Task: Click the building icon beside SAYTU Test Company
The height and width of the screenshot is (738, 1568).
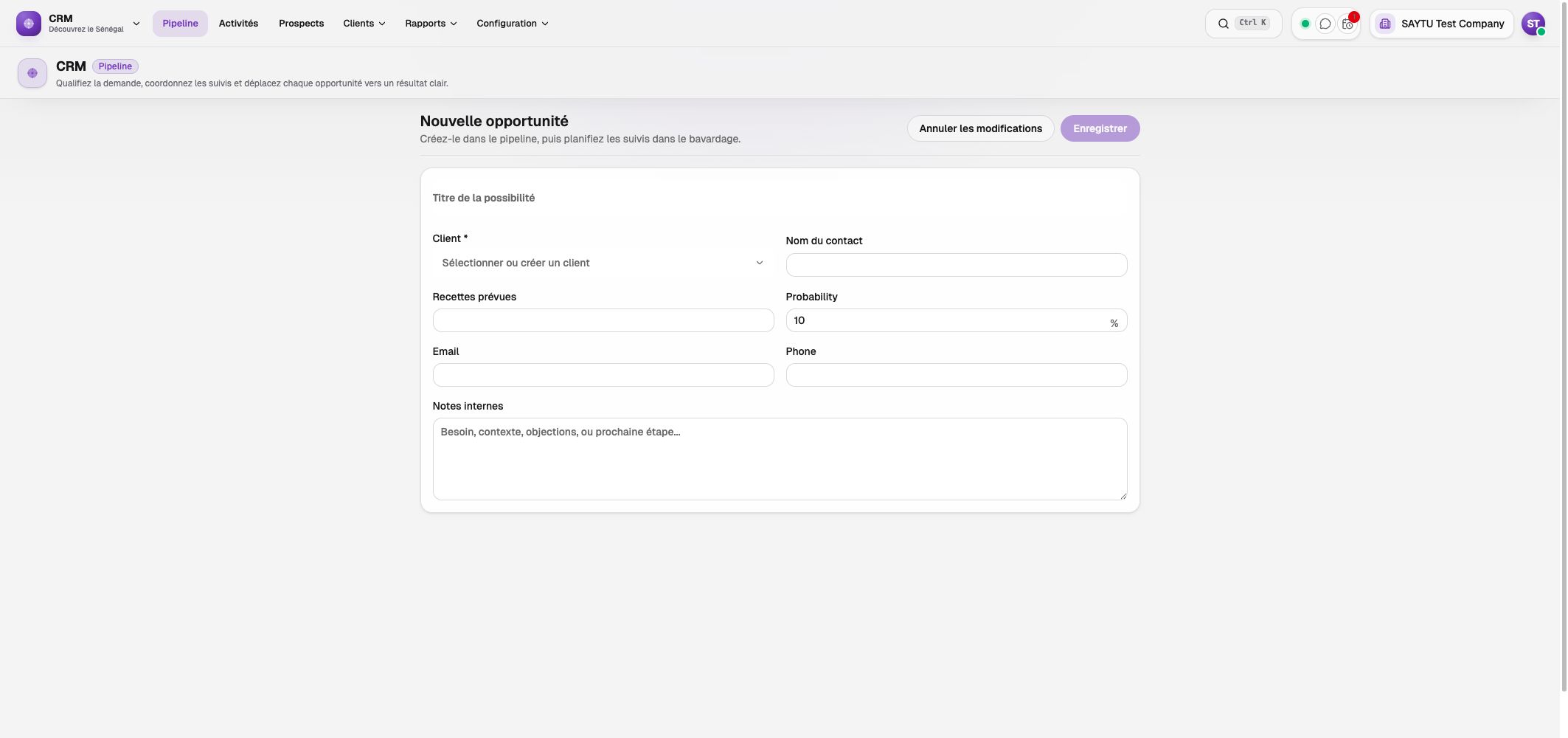Action: [1385, 24]
